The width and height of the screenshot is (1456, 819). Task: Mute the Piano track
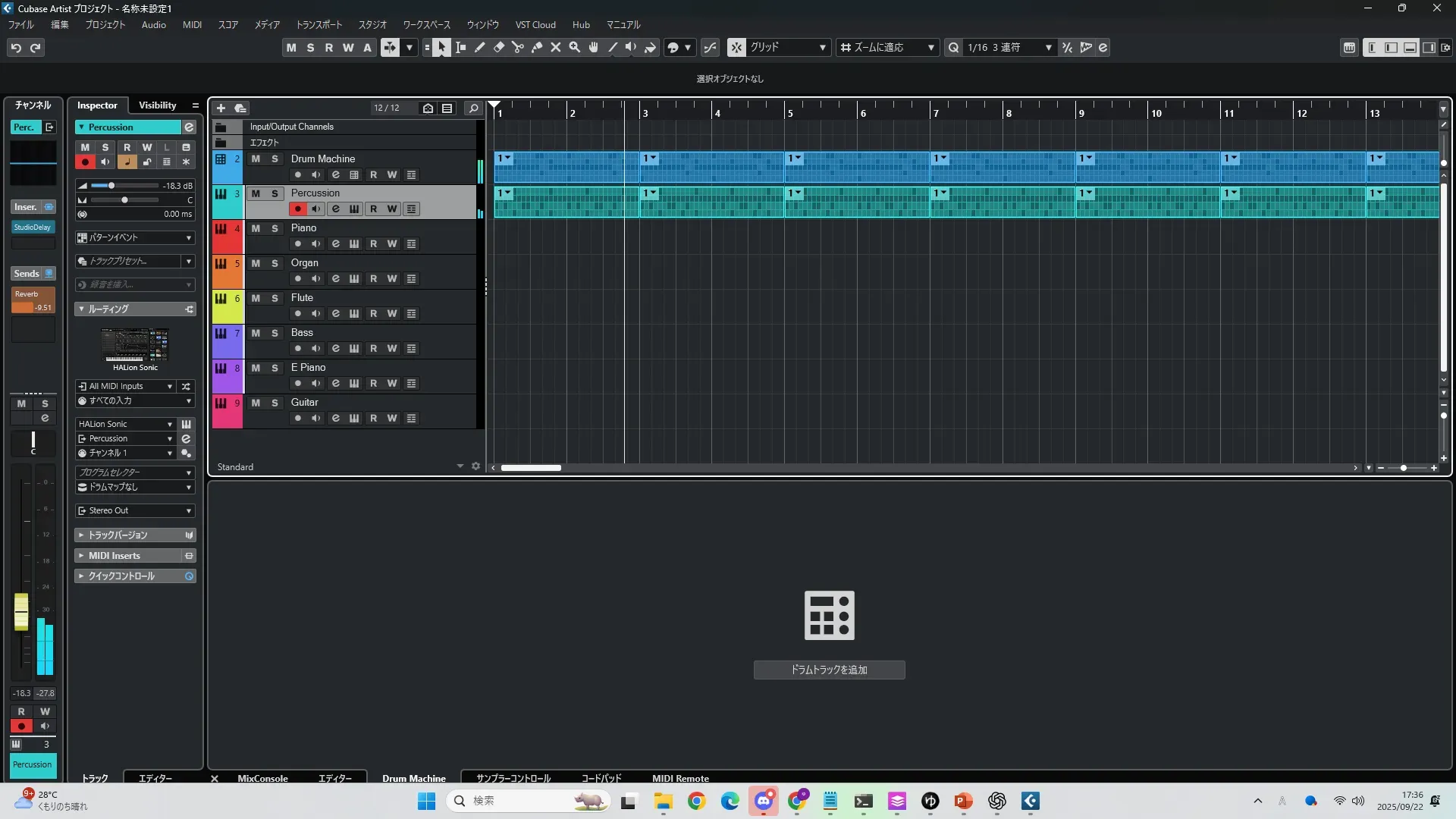coord(256,228)
